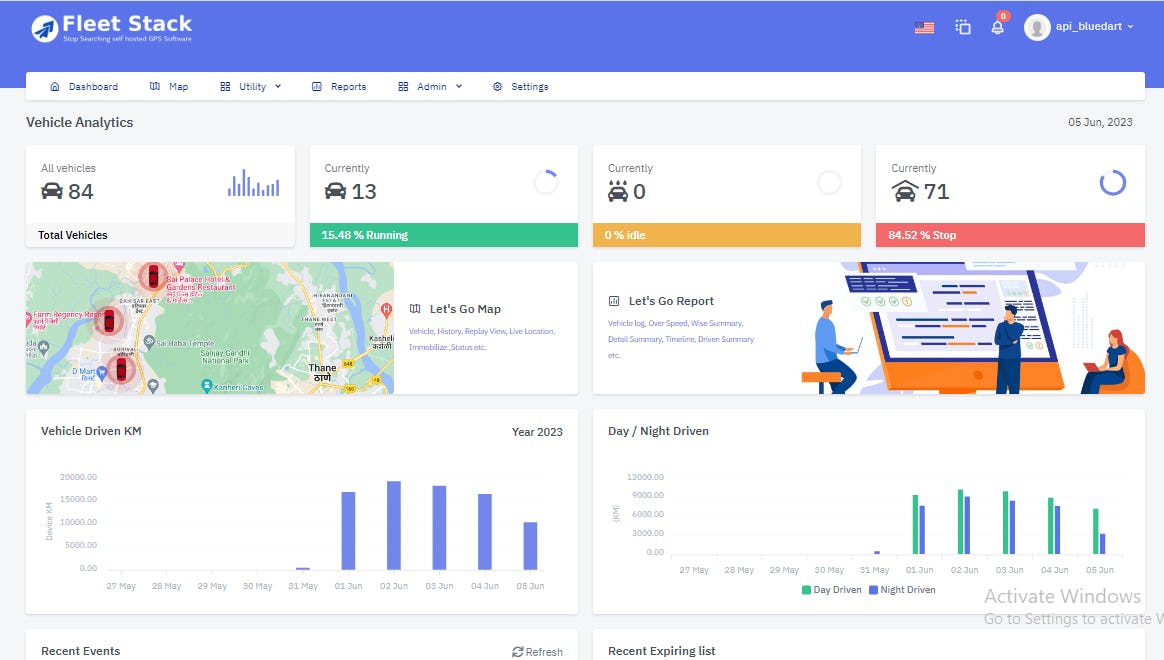Click the user profile avatar
Viewport: 1164px width, 660px height.
point(1036,26)
